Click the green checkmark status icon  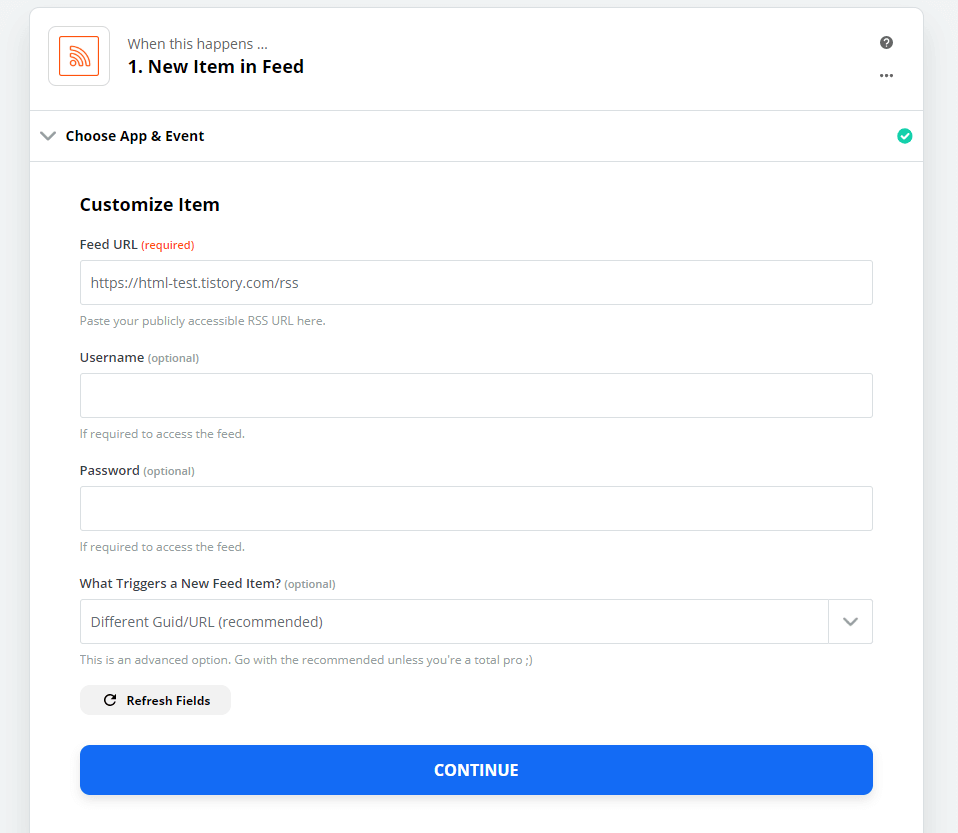904,136
